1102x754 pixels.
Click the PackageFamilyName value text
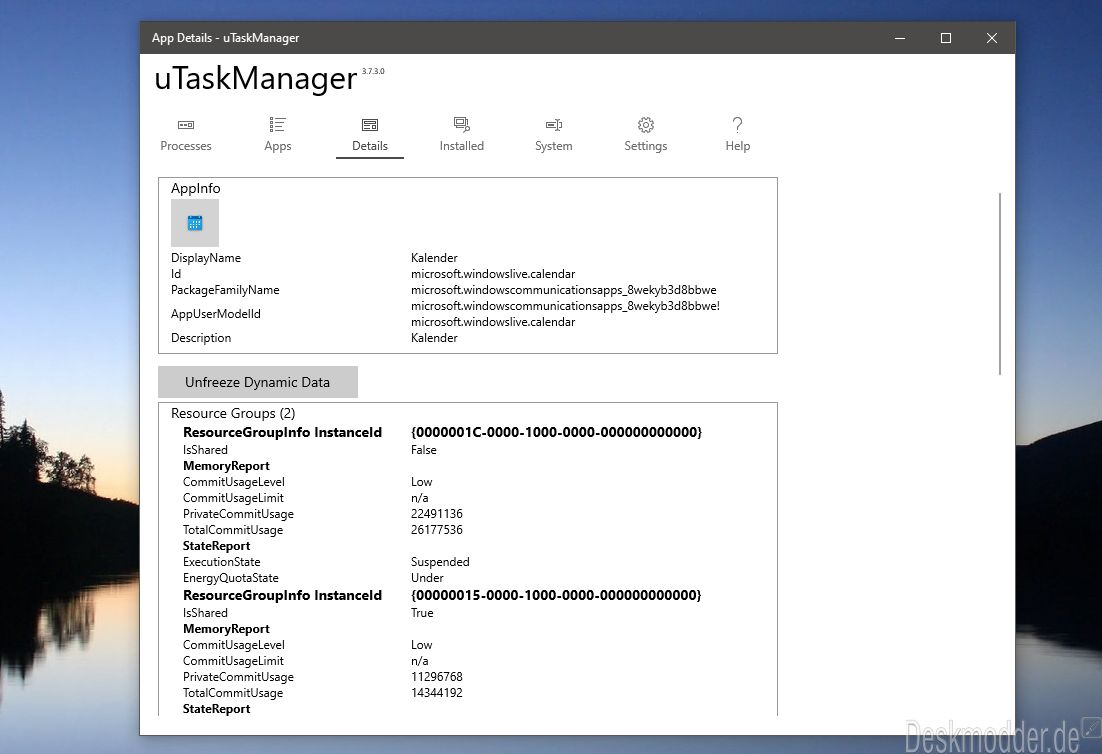click(x=564, y=290)
